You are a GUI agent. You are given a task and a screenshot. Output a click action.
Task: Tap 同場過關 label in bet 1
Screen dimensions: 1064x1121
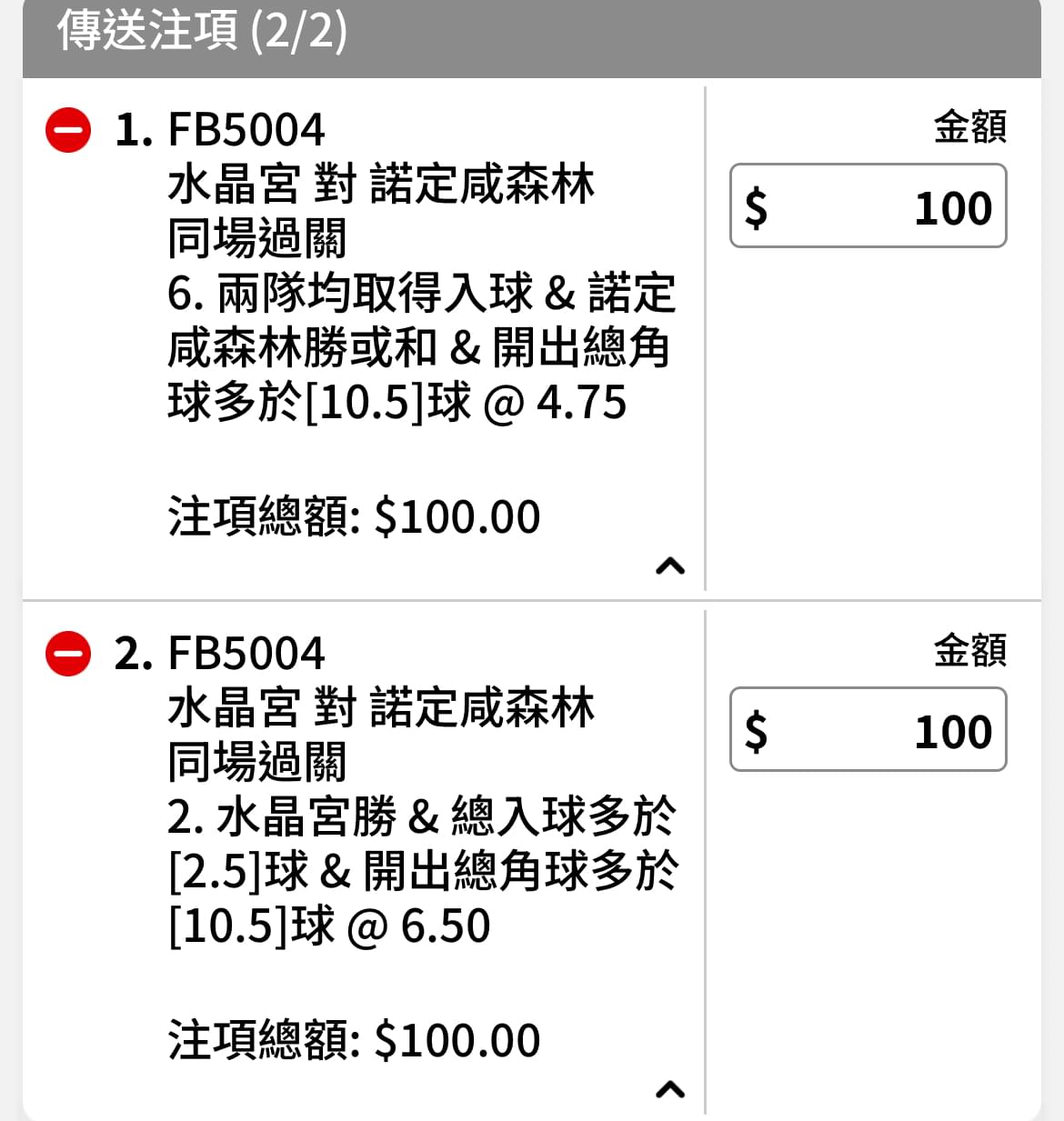tap(257, 238)
